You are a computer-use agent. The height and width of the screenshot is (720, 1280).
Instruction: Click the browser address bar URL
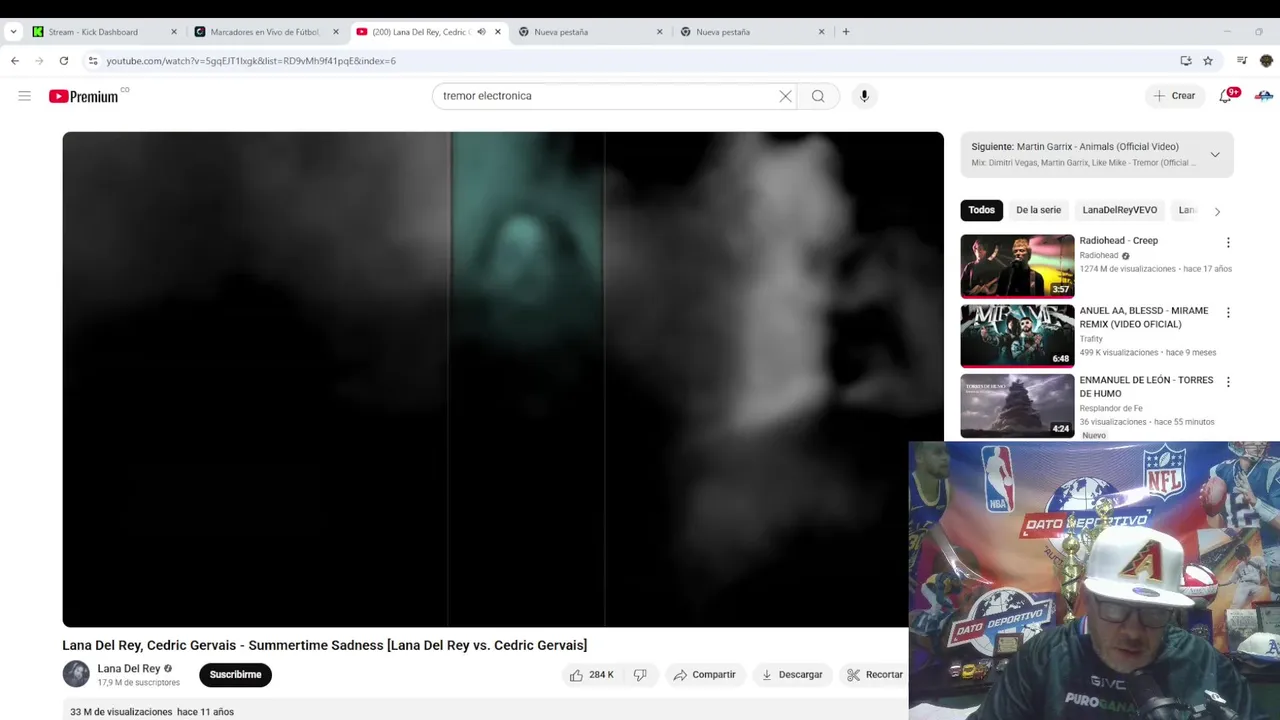251,61
